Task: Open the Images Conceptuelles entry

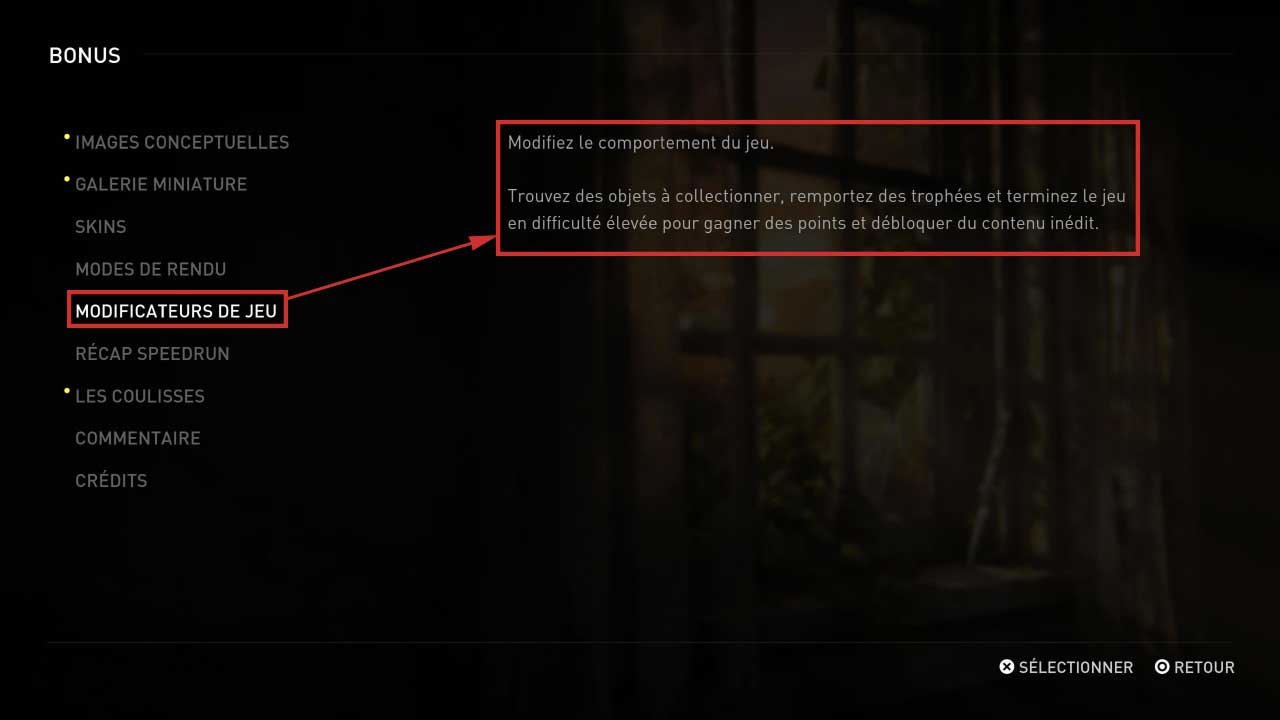Action: click(x=182, y=142)
